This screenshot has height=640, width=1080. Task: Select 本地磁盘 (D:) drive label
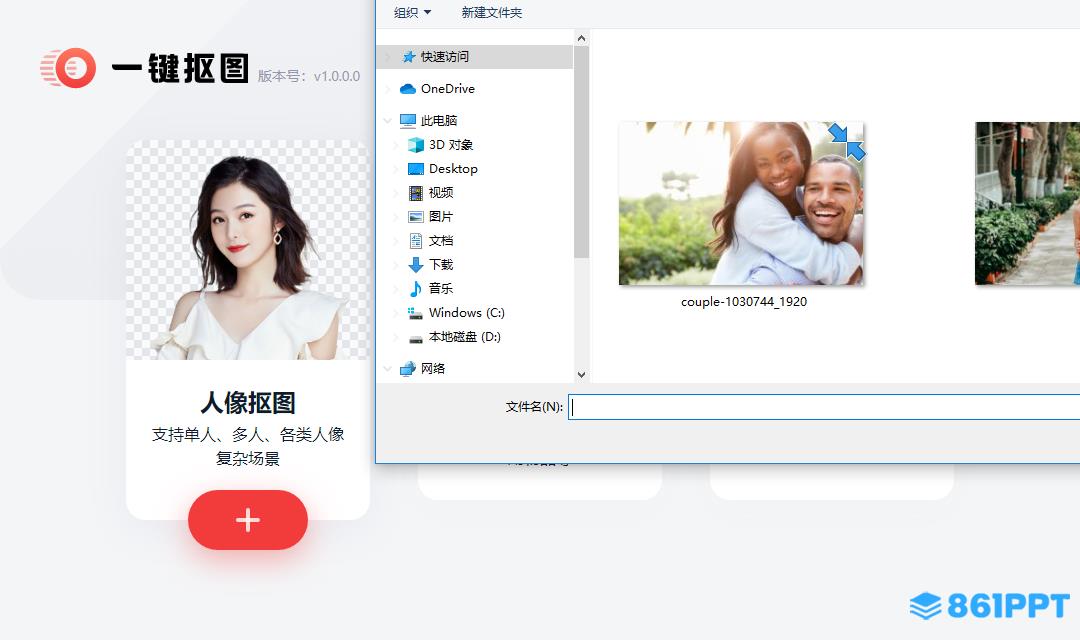464,337
